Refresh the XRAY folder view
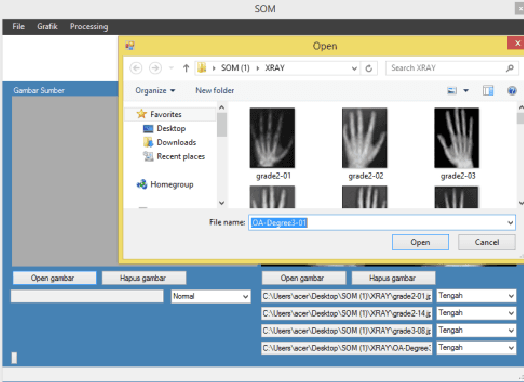Image resolution: width=524 pixels, height=382 pixels. point(369,69)
